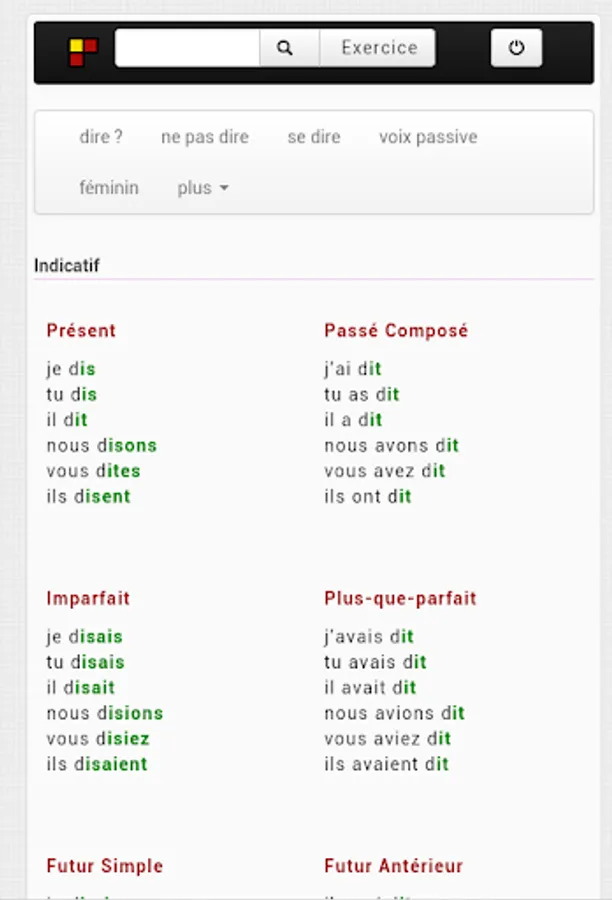
Task: Click the 'ils disaient' conjugation line
Action: click(x=97, y=765)
